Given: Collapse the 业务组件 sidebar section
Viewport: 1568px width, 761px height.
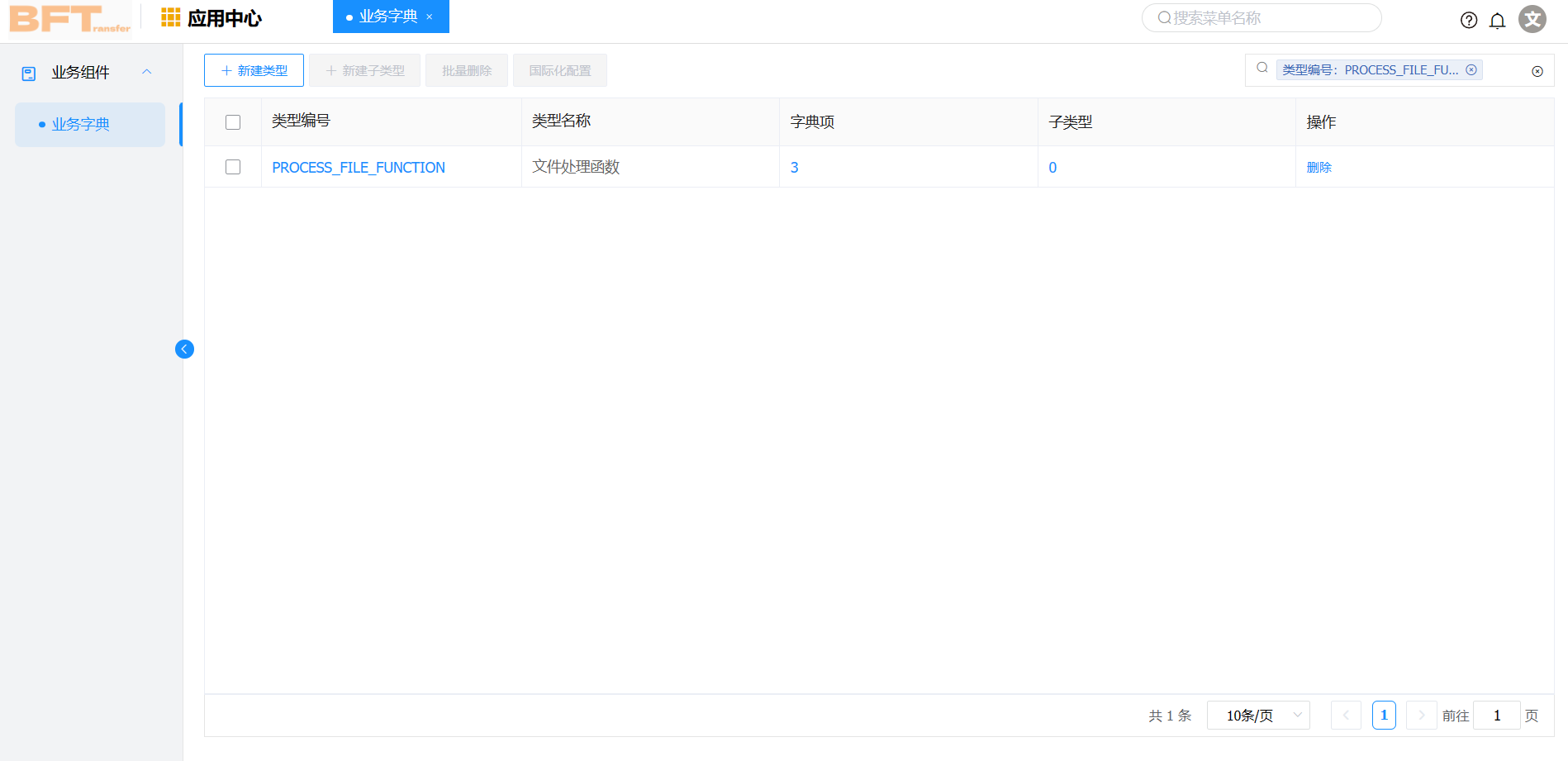Looking at the screenshot, I should pyautogui.click(x=147, y=72).
